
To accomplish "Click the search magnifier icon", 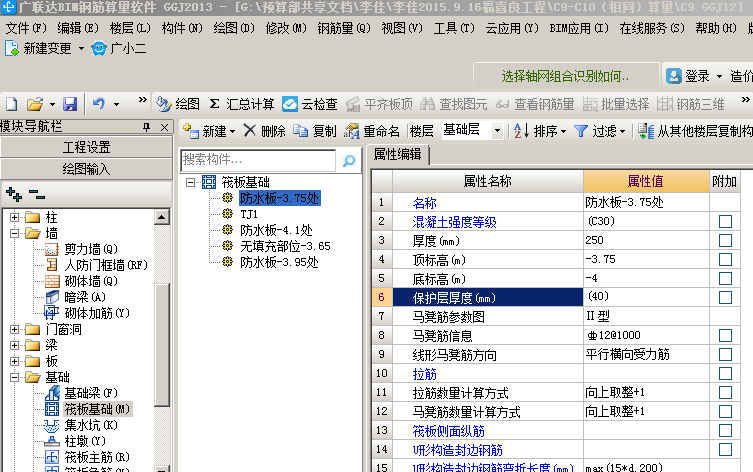I will coord(349,160).
